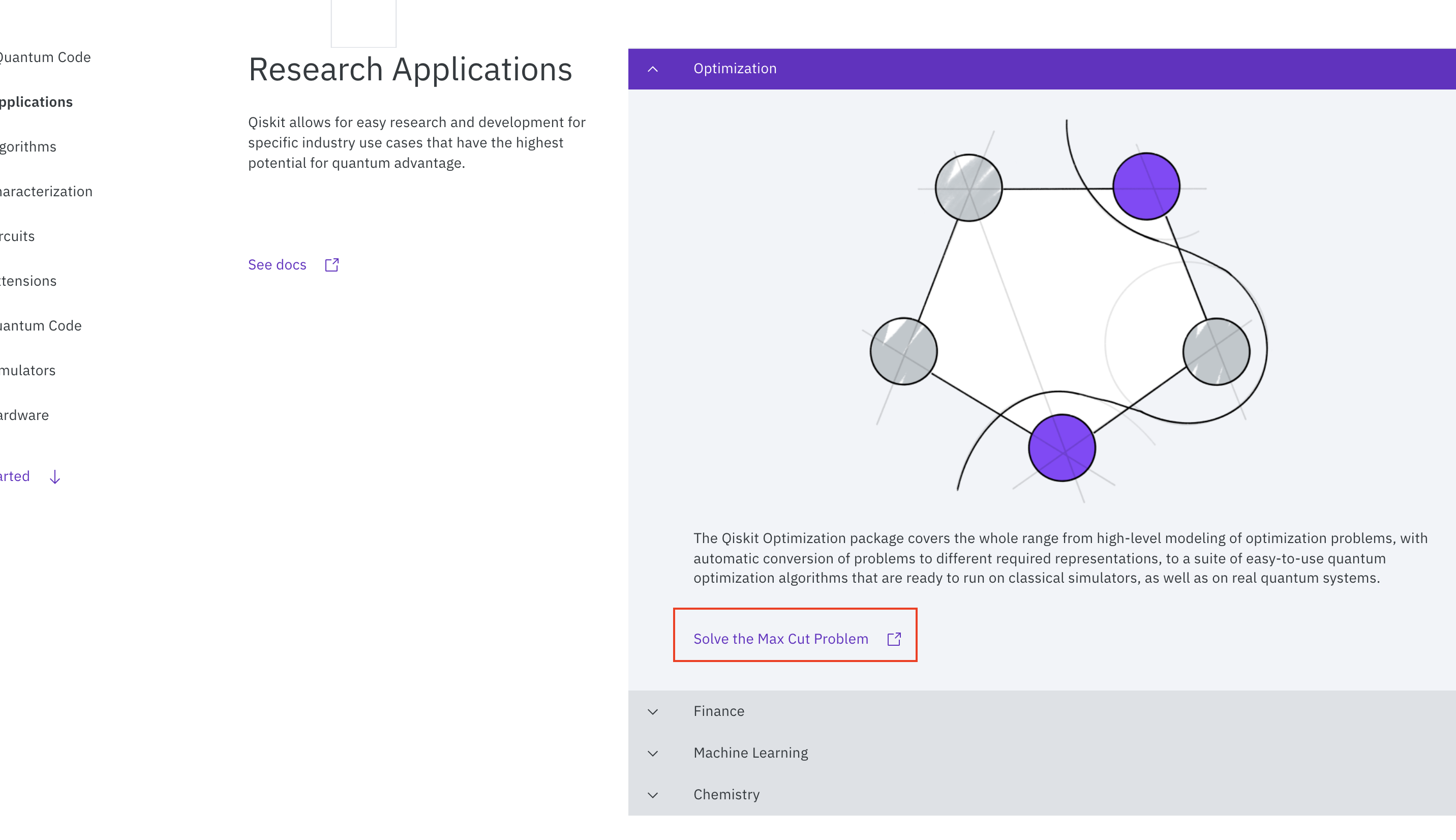This screenshot has height=840, width=1456.
Task: Click the Machine Learning chevron icon
Action: tap(653, 753)
